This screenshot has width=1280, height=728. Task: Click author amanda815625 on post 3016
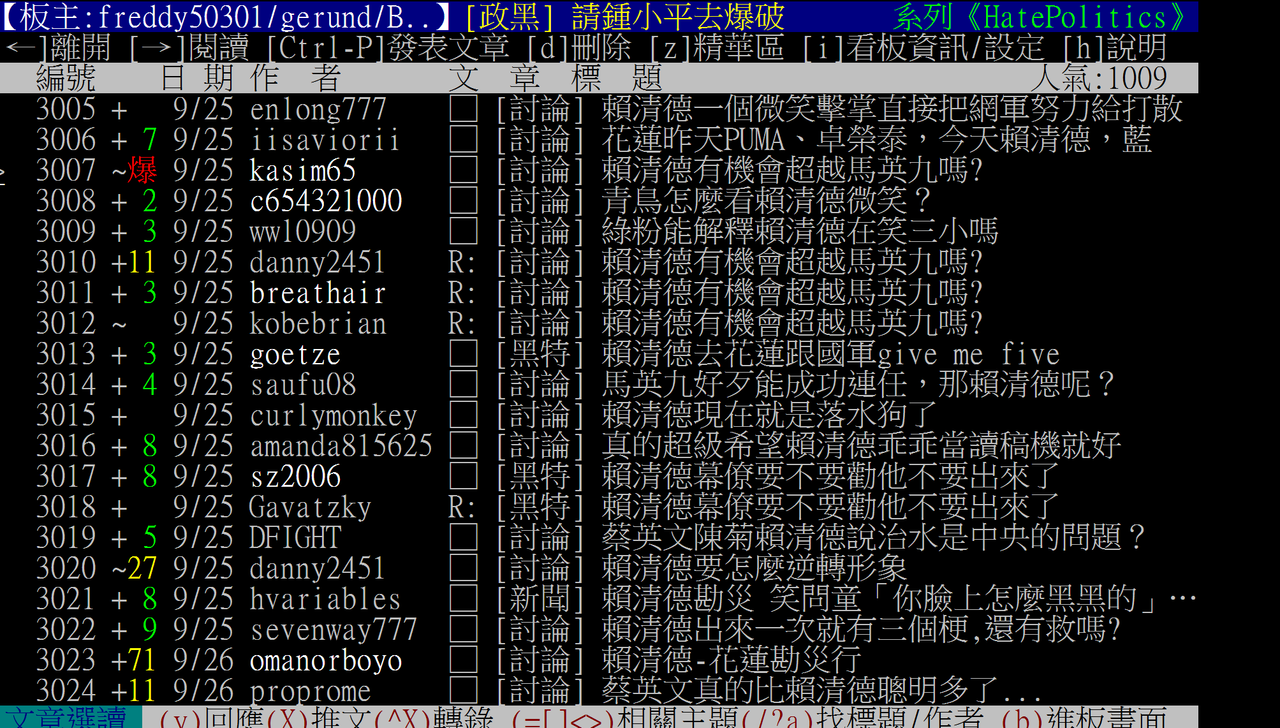point(341,446)
